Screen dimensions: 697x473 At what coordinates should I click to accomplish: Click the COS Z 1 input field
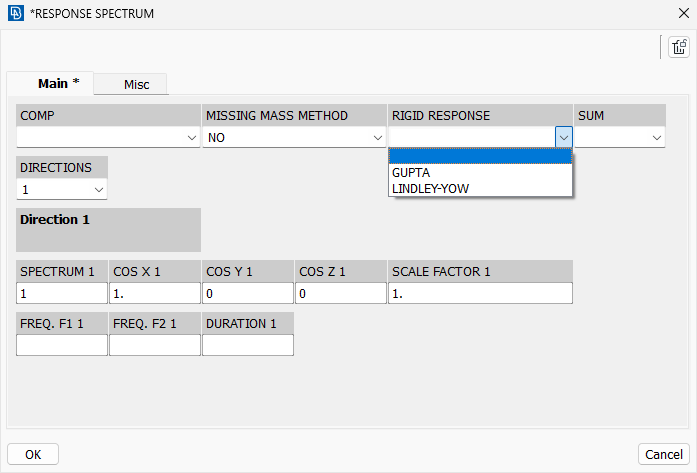pyautogui.click(x=340, y=293)
